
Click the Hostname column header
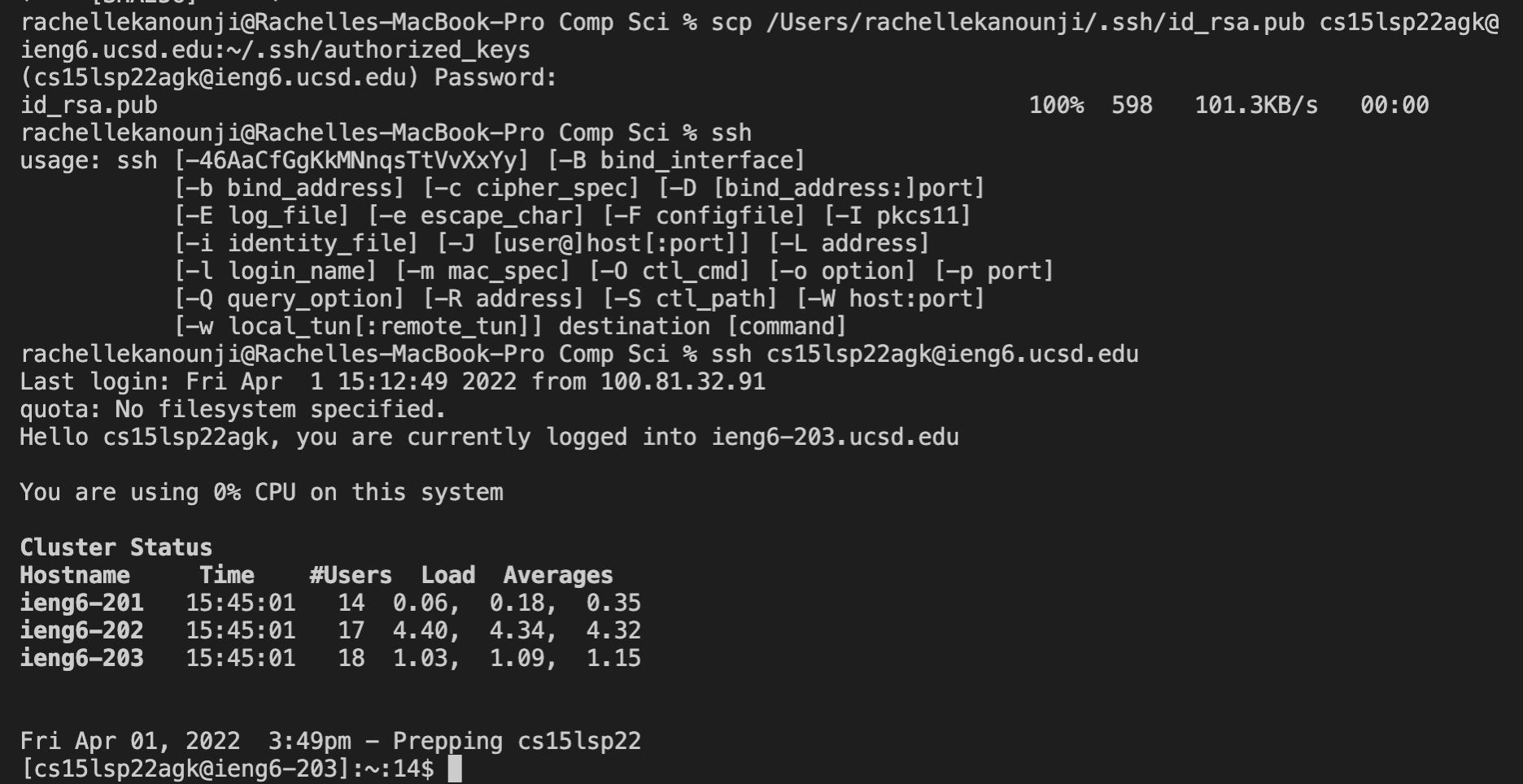75,575
